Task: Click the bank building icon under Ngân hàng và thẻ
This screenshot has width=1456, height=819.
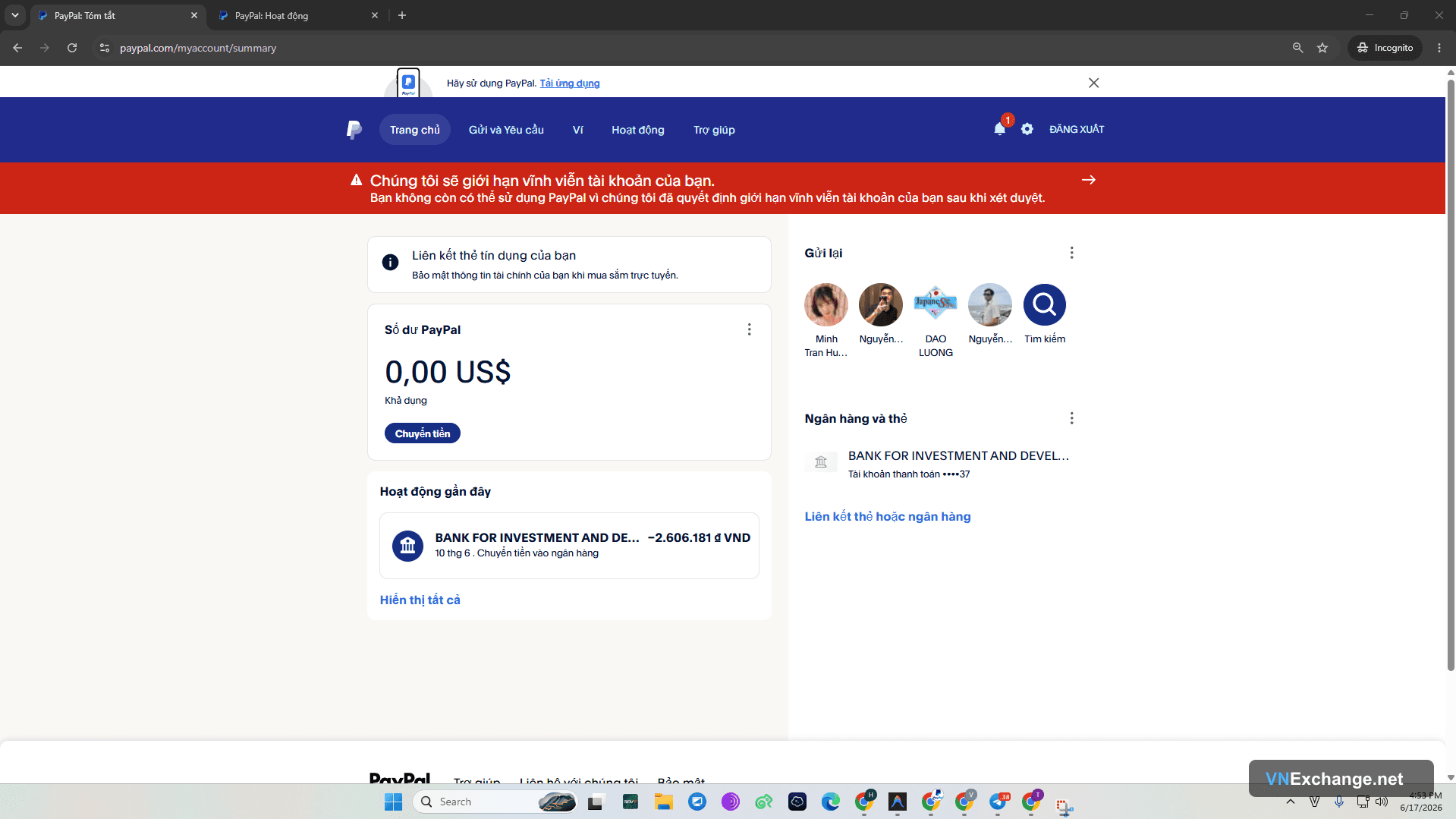Action: [821, 462]
